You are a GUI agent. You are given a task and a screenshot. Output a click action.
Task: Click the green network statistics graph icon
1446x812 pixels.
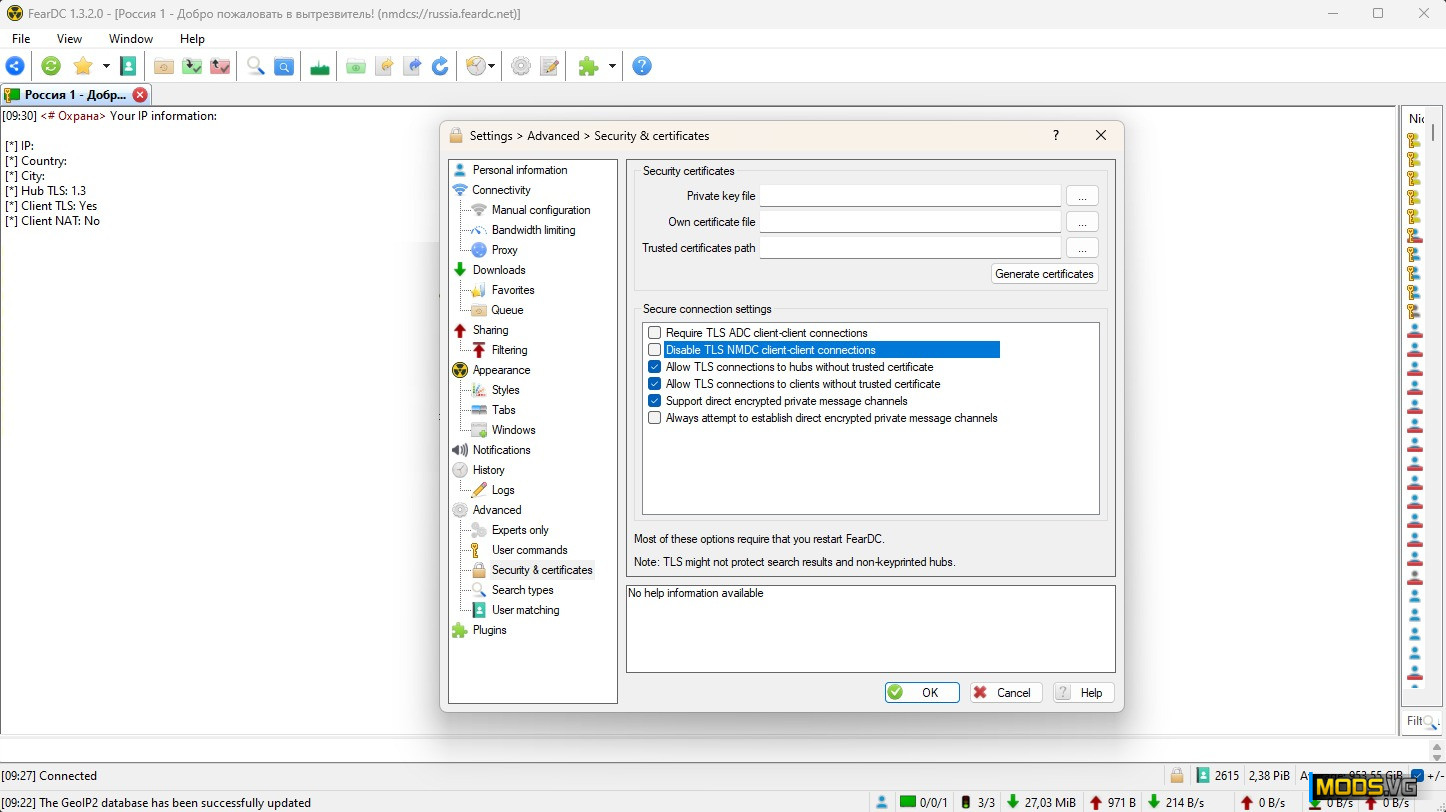click(320, 66)
